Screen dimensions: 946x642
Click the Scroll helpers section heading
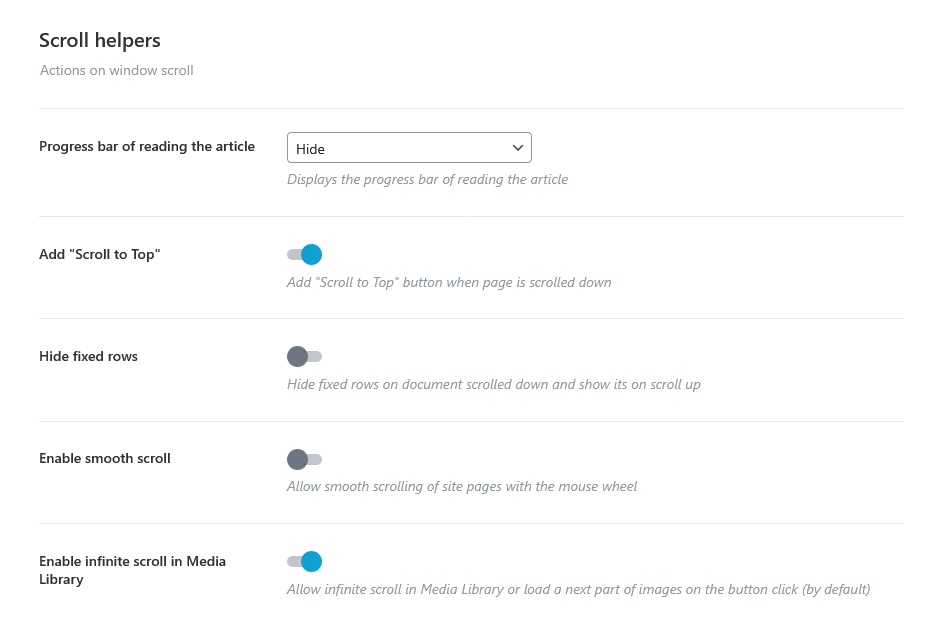(100, 40)
